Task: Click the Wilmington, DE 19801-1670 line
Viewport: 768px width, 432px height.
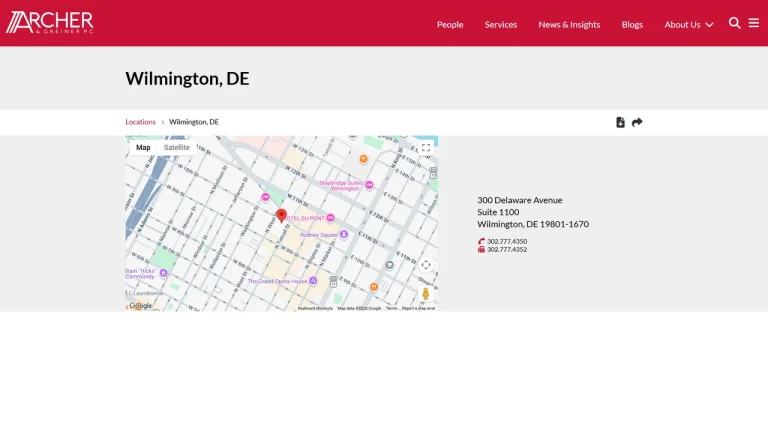Action: click(x=533, y=224)
